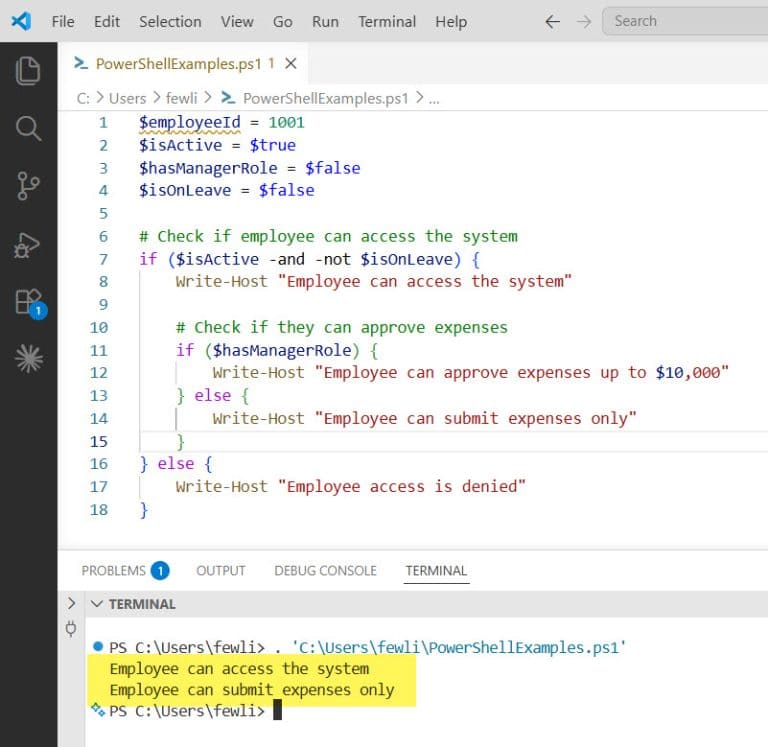Expand the side arrow left of TERMINAL header

pos(72,603)
